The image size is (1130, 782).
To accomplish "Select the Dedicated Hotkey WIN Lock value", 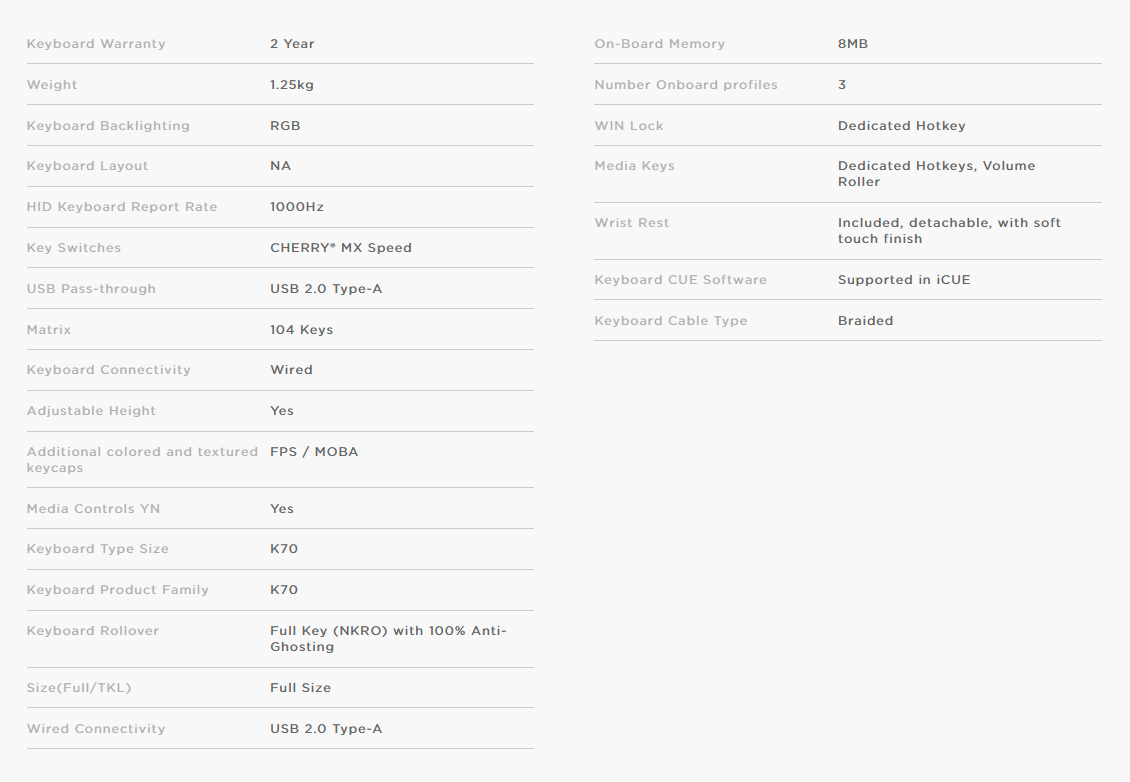I will click(902, 126).
